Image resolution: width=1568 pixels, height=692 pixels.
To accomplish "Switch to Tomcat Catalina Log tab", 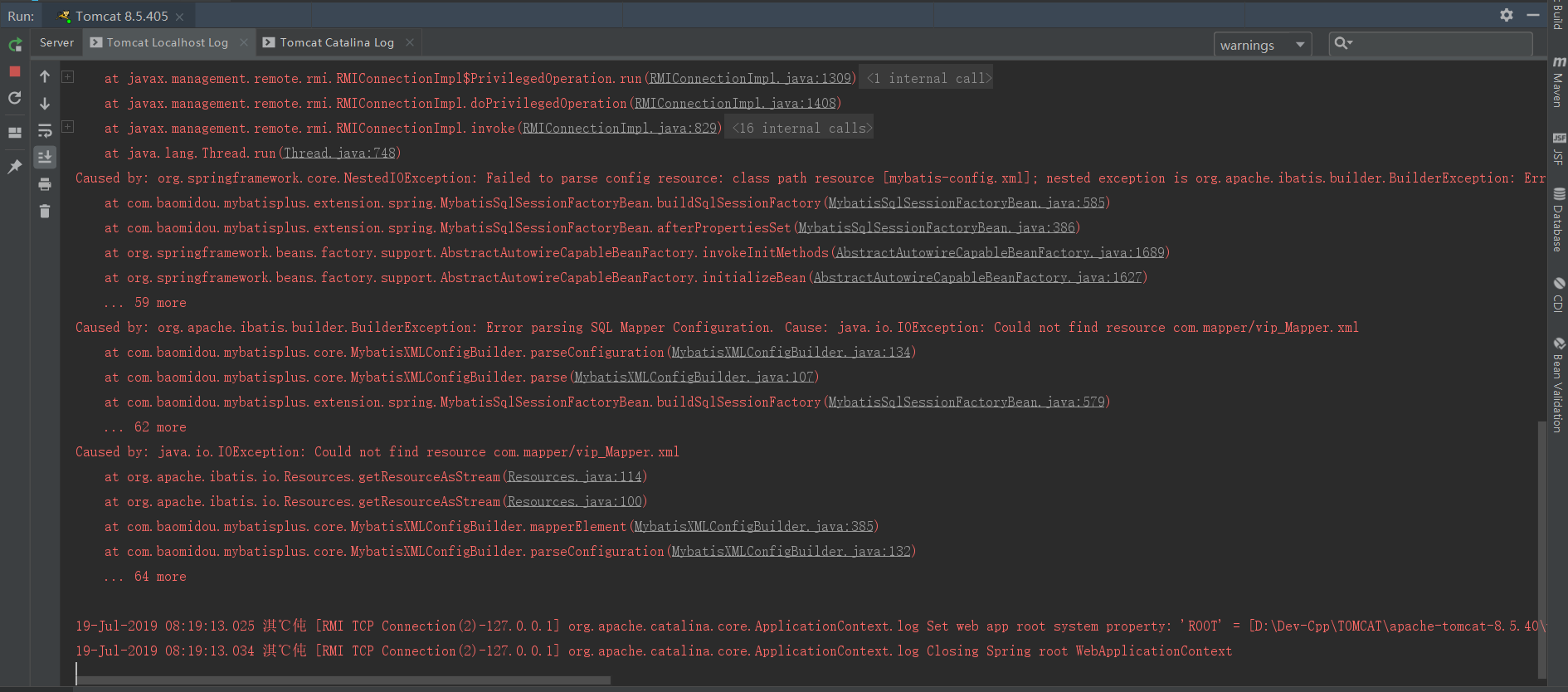I will click(x=337, y=42).
